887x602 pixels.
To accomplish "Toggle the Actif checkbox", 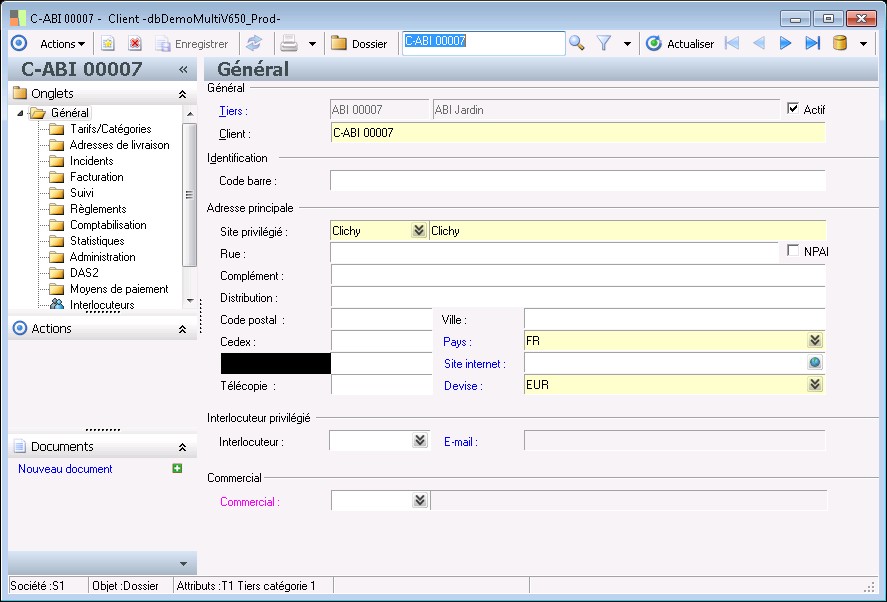I will pyautogui.click(x=794, y=109).
